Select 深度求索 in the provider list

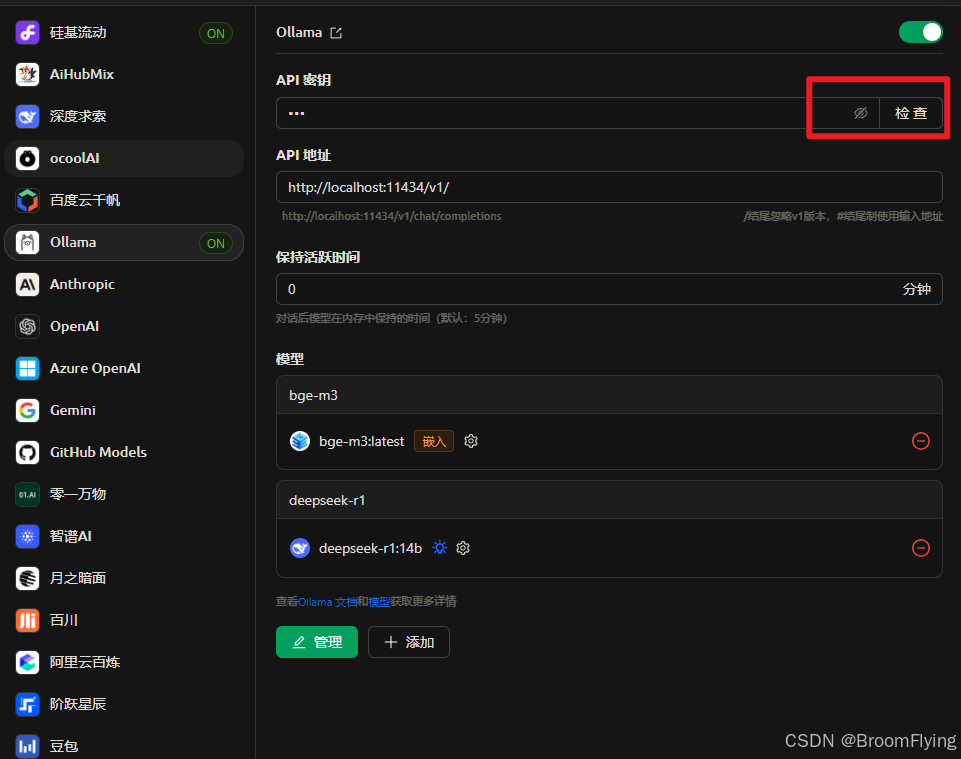124,116
